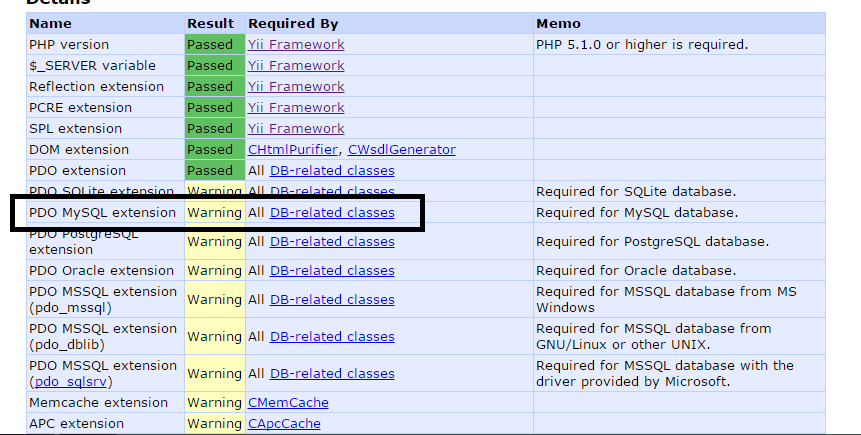Click Warning result for PDO MySQL extension
This screenshot has width=861, height=435.
click(215, 213)
